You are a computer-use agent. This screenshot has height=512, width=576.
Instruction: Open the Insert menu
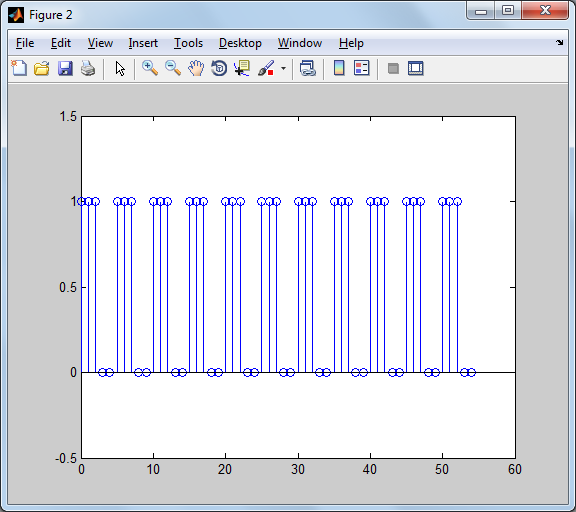click(x=143, y=43)
